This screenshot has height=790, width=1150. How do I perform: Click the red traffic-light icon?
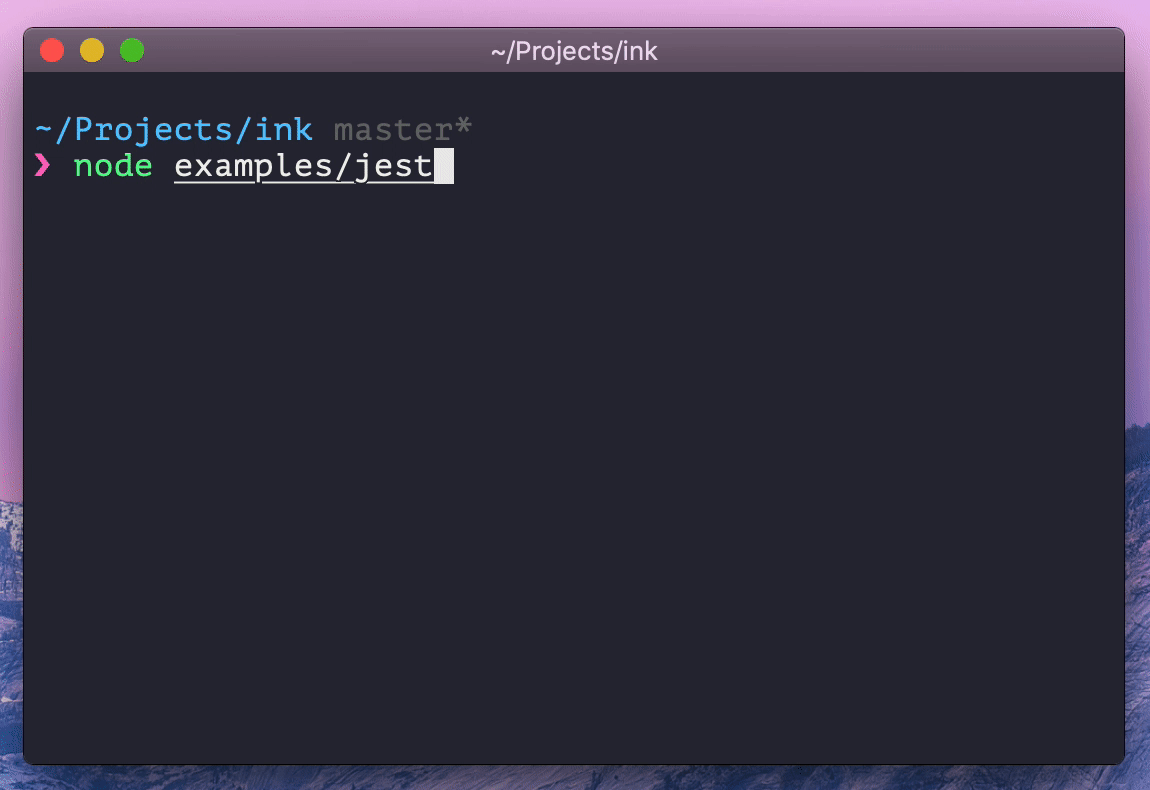51,50
